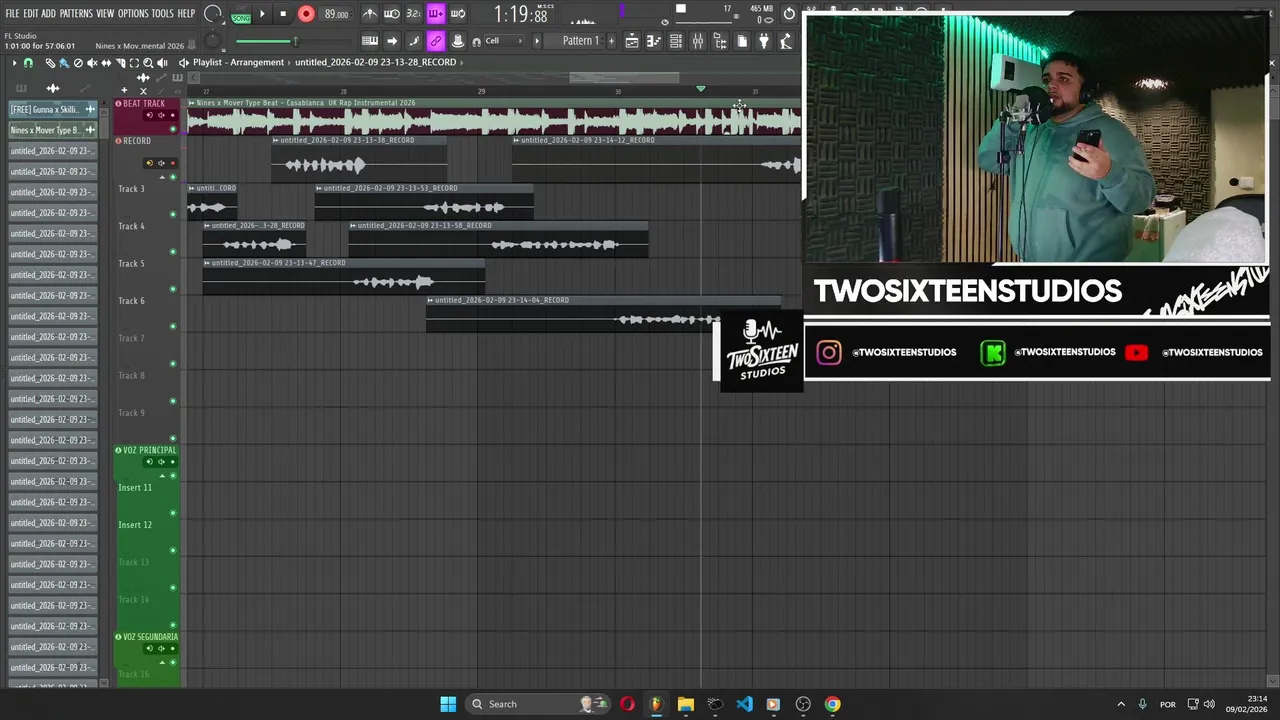
Task: Open the HELP menu
Action: pyautogui.click(x=186, y=13)
